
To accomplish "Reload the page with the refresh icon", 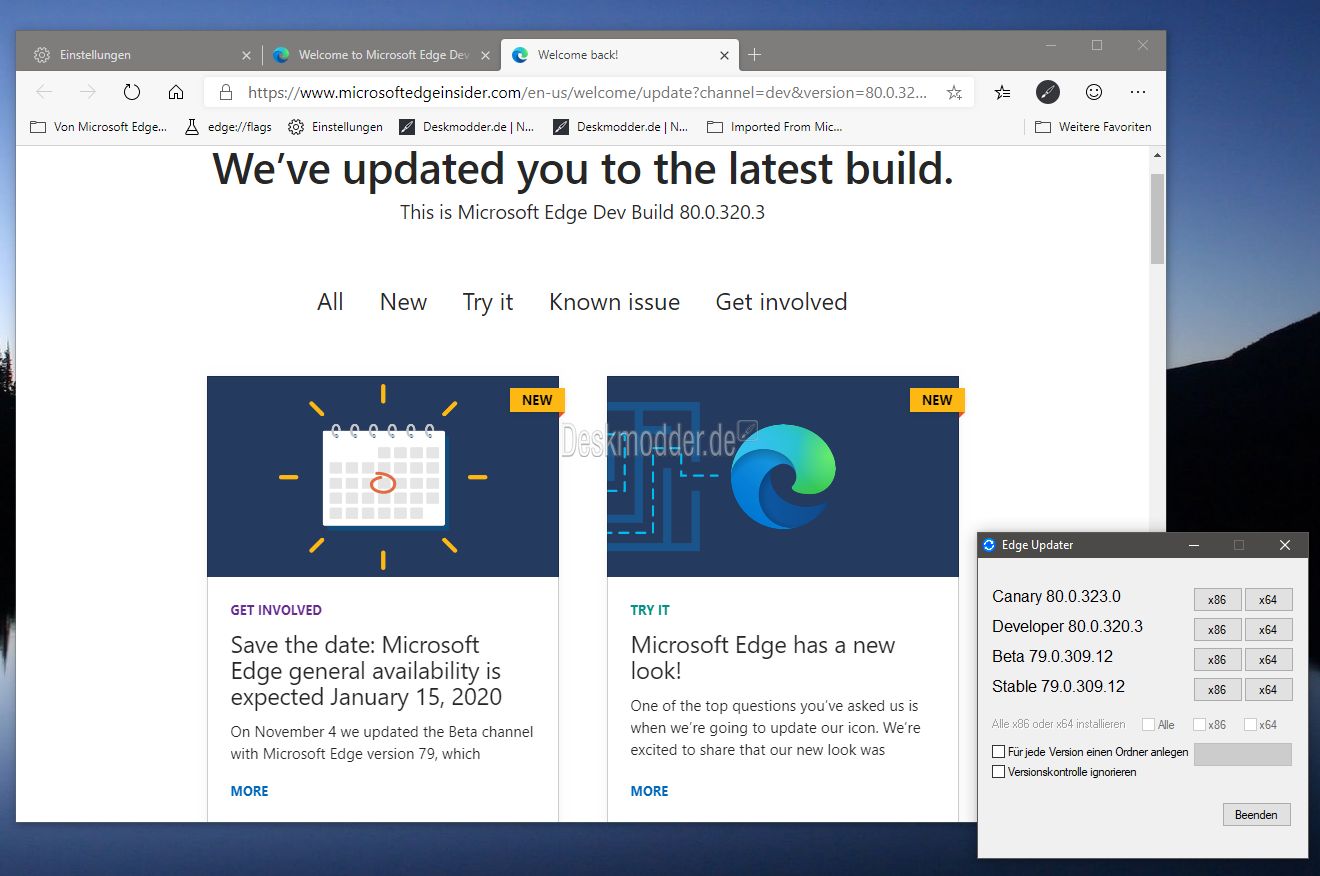I will click(x=132, y=92).
